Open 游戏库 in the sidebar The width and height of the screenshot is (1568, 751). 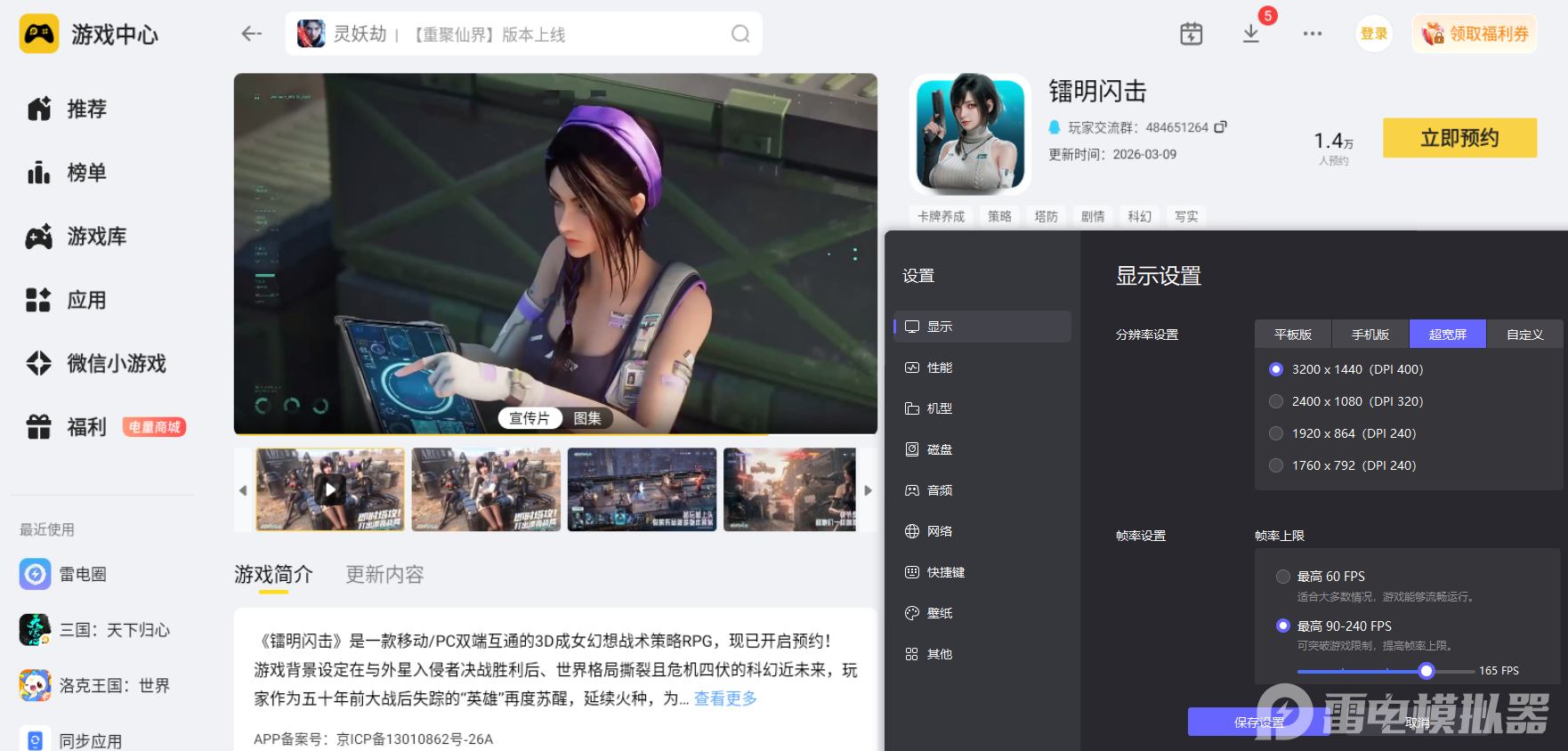(77, 237)
